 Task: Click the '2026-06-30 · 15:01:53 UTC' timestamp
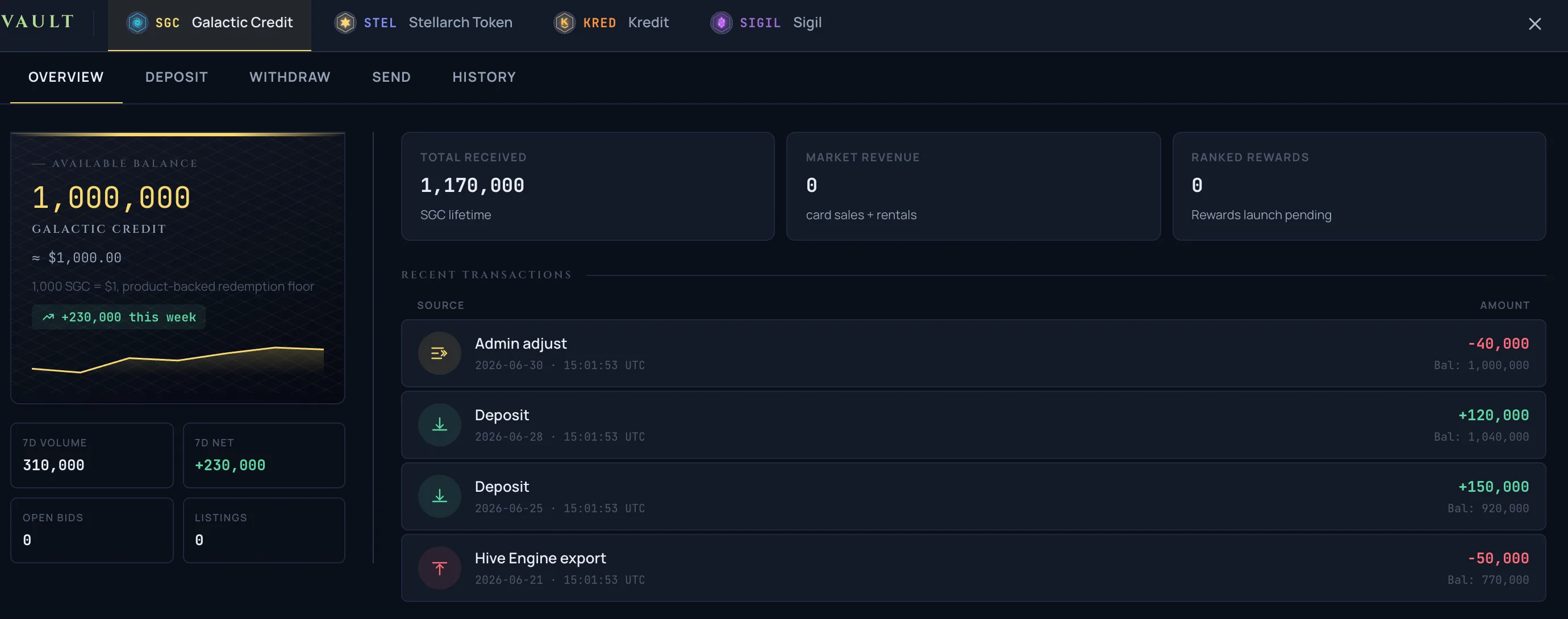point(560,365)
